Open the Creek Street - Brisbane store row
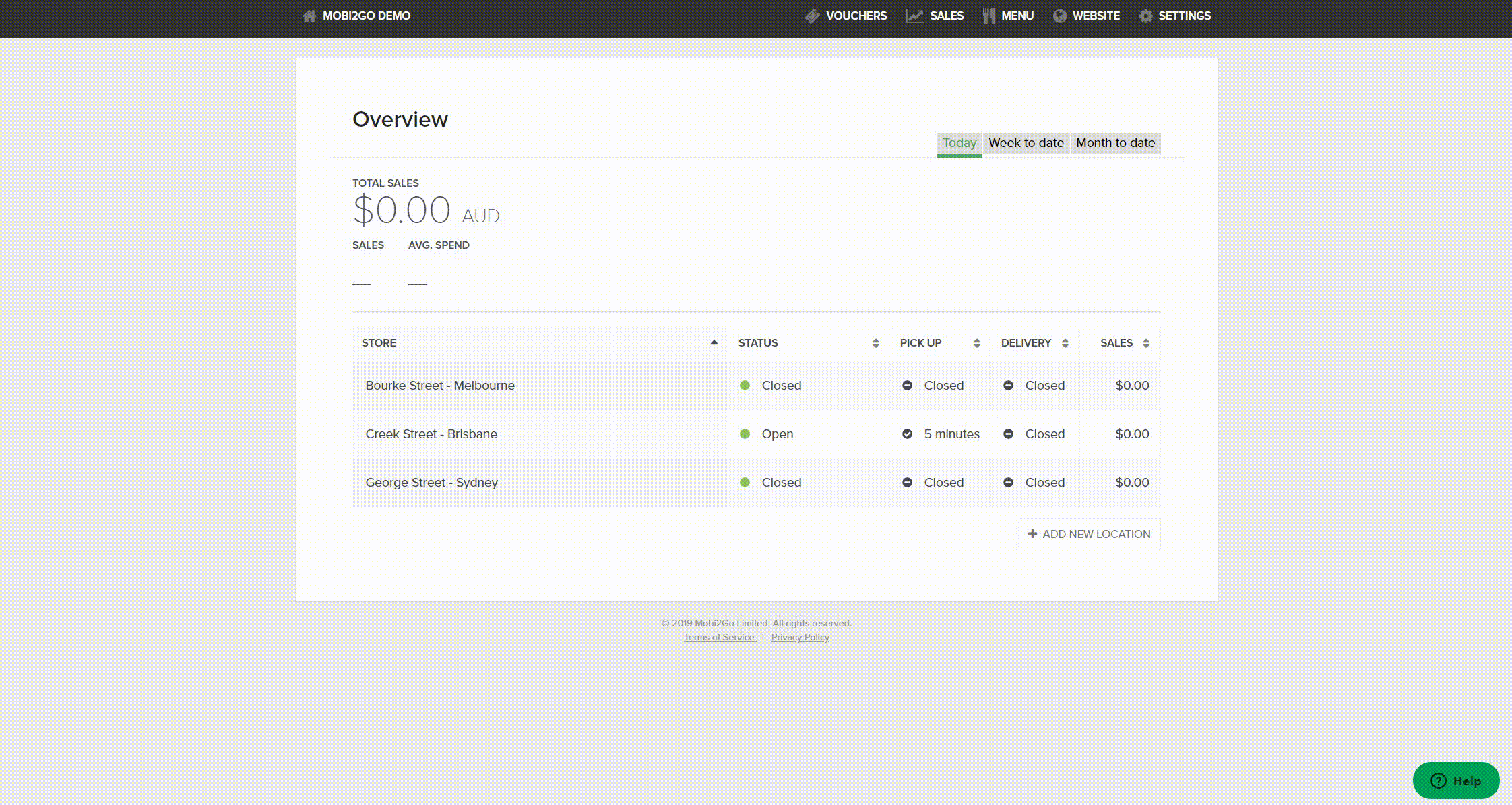 pyautogui.click(x=431, y=434)
